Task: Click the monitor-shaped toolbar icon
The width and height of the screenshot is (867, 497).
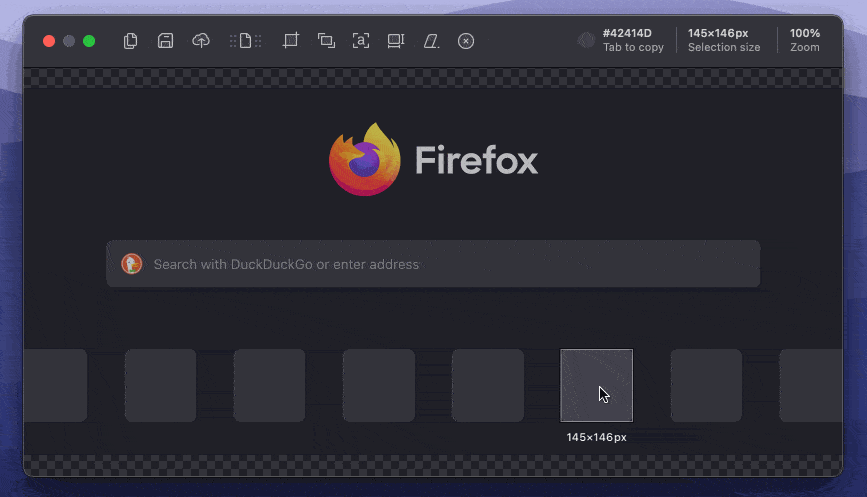Action: click(x=396, y=41)
